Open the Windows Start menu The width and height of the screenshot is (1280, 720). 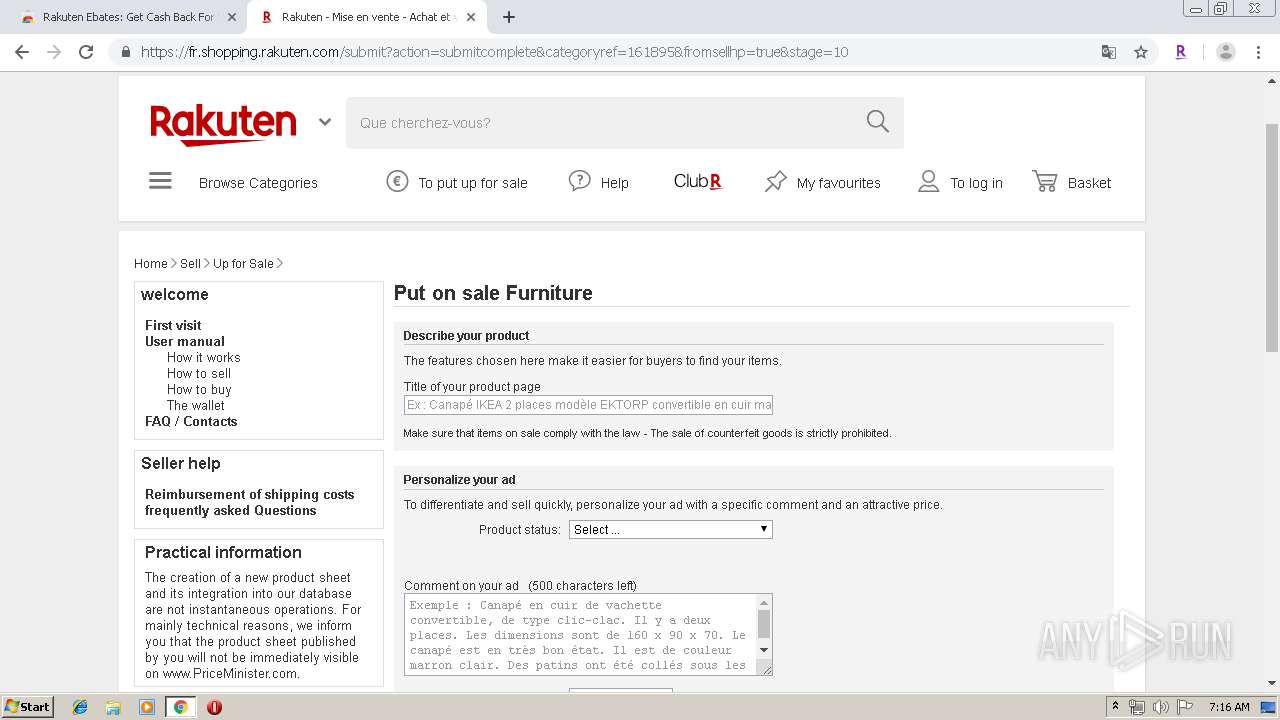pos(27,706)
